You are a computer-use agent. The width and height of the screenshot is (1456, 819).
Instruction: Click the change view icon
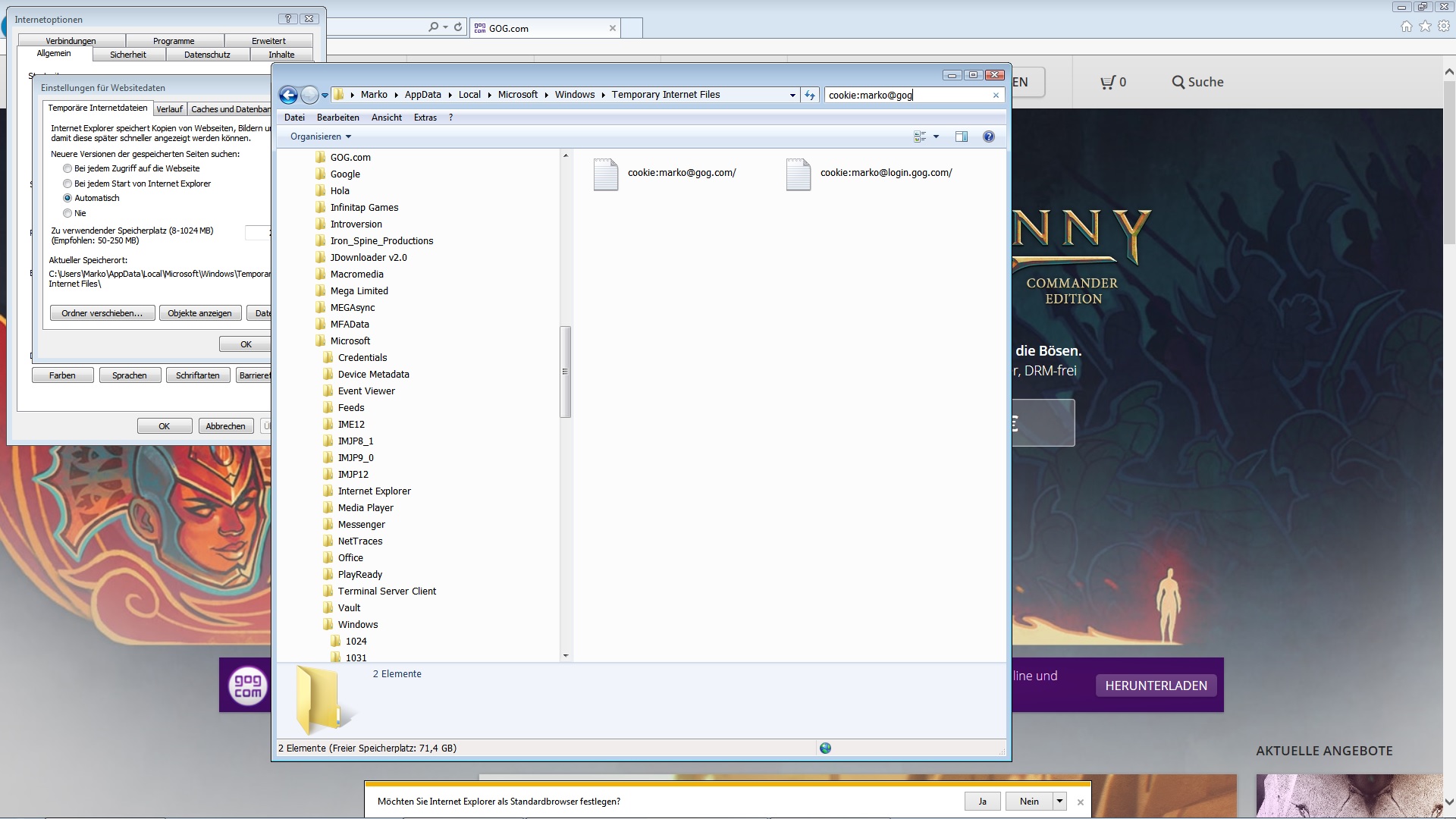(920, 136)
